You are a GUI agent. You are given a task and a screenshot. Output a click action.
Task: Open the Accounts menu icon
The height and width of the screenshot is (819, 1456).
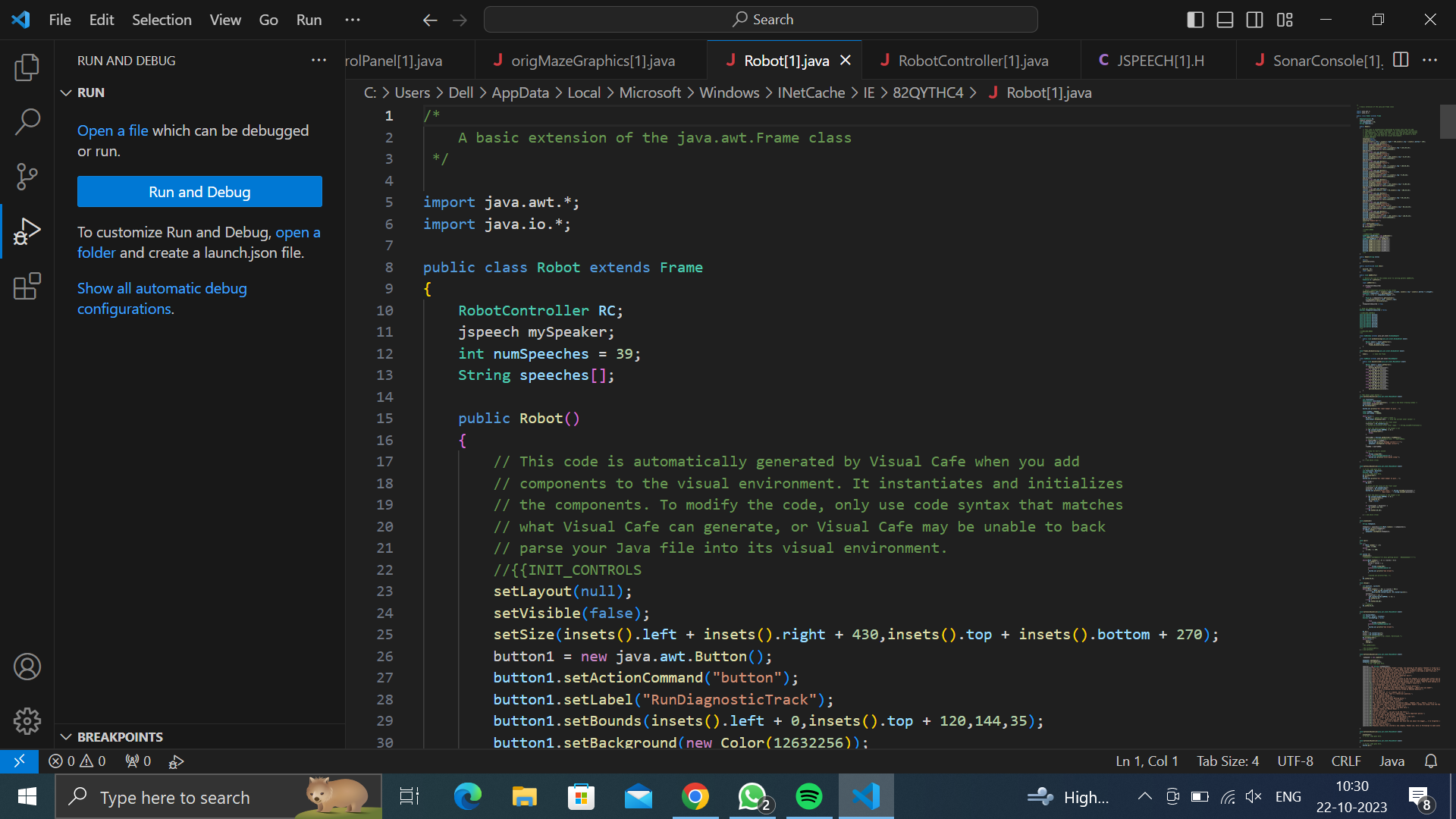[27, 667]
